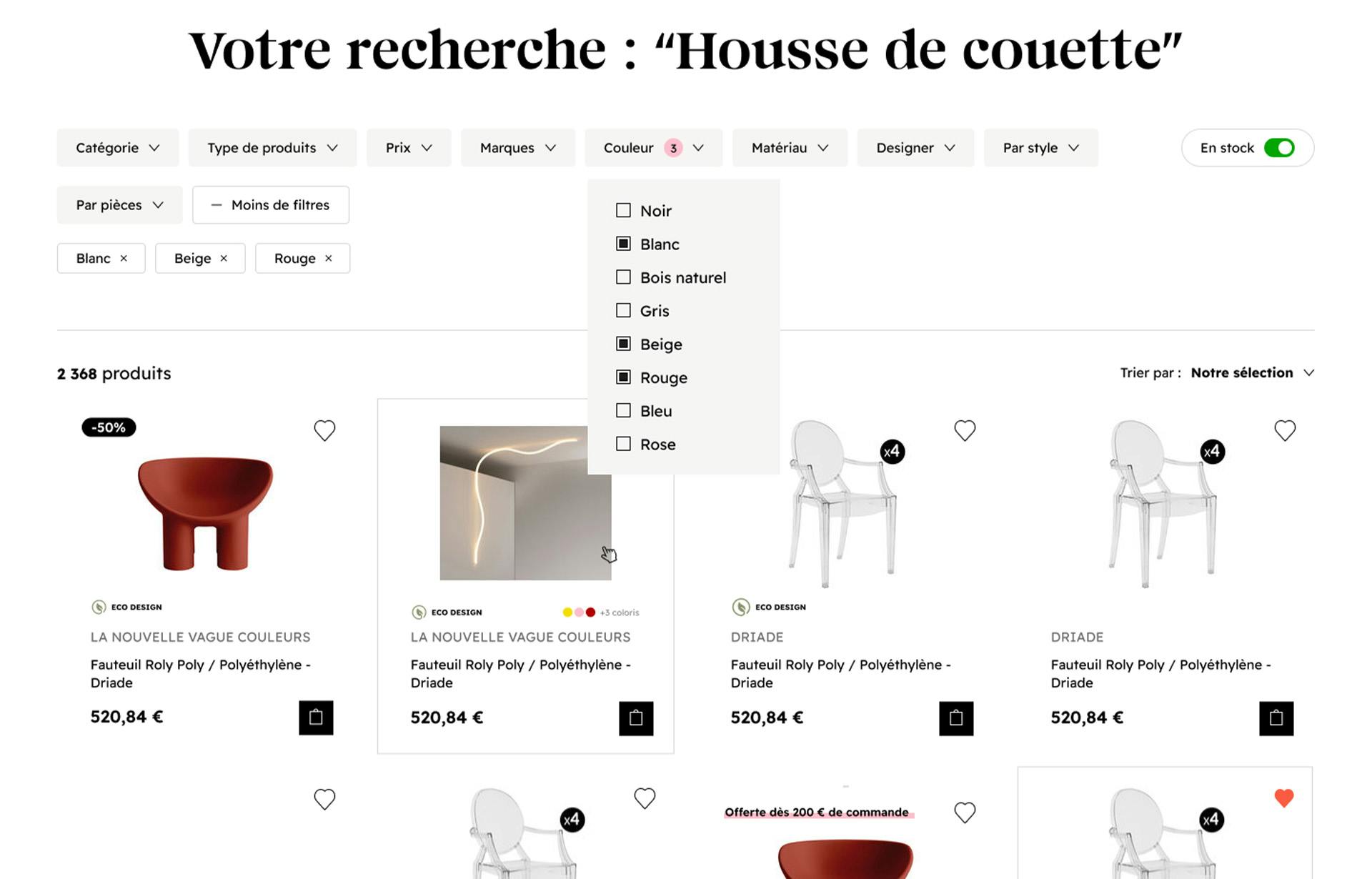Image resolution: width=1372 pixels, height=879 pixels.
Task: Click Moins de filtres button
Action: click(271, 205)
